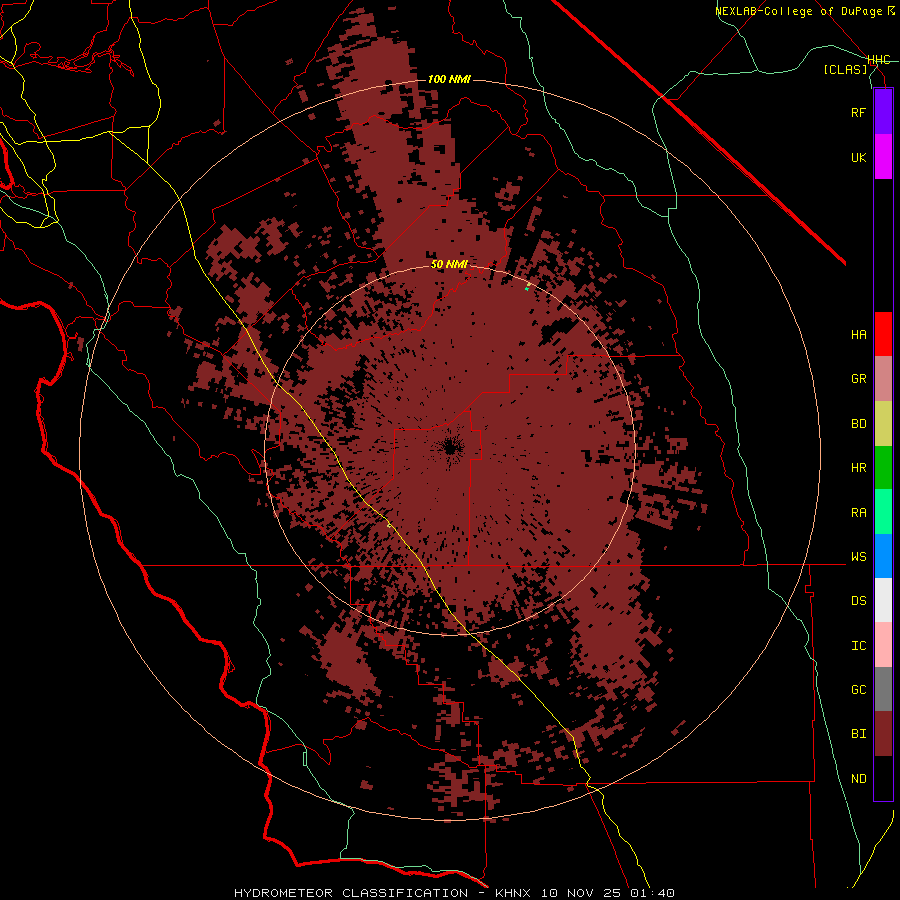The width and height of the screenshot is (900, 900).
Task: Click the radar site center spoke pattern
Action: coord(450,447)
